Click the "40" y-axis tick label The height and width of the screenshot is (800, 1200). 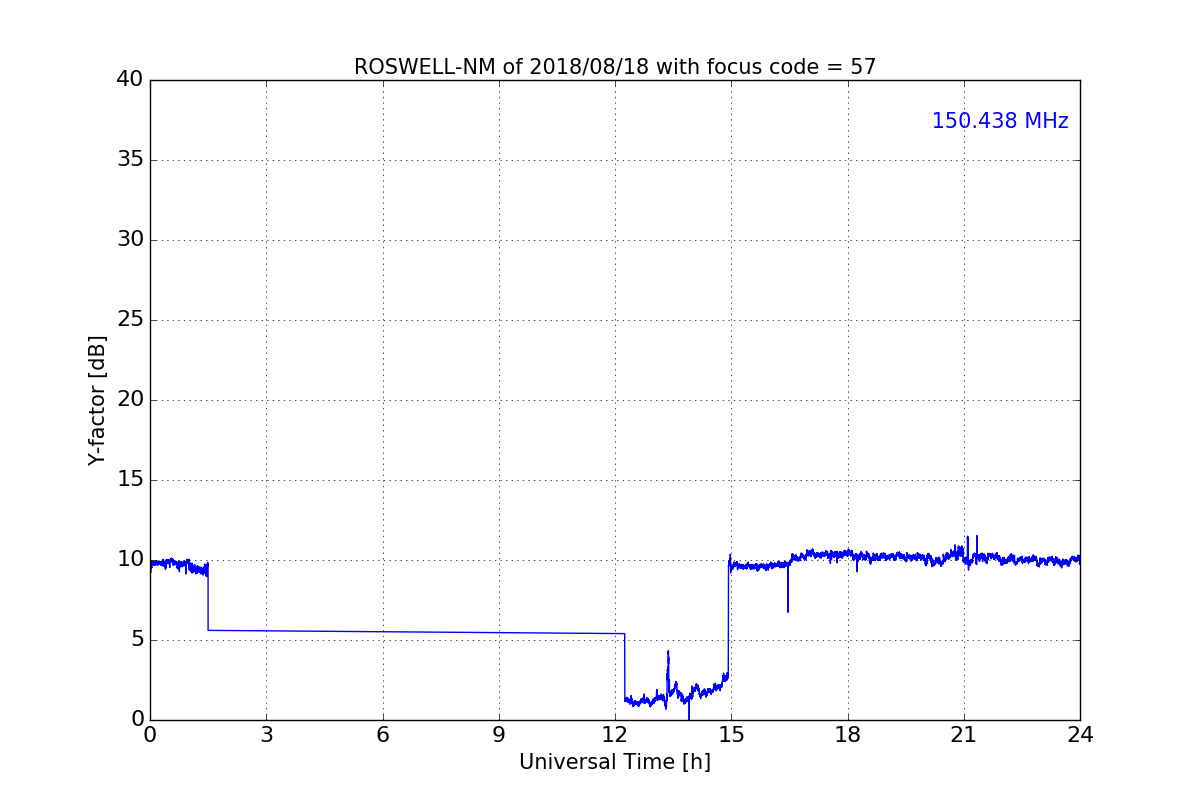coord(131,80)
